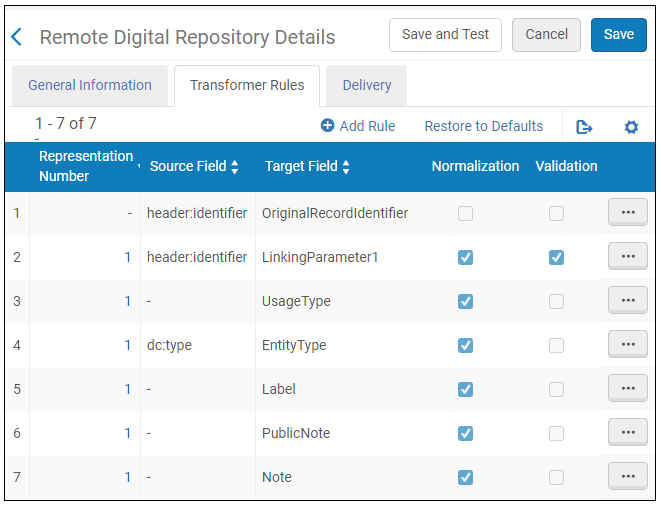The height and width of the screenshot is (505, 661).
Task: Click the Save and Test button
Action: point(445,35)
